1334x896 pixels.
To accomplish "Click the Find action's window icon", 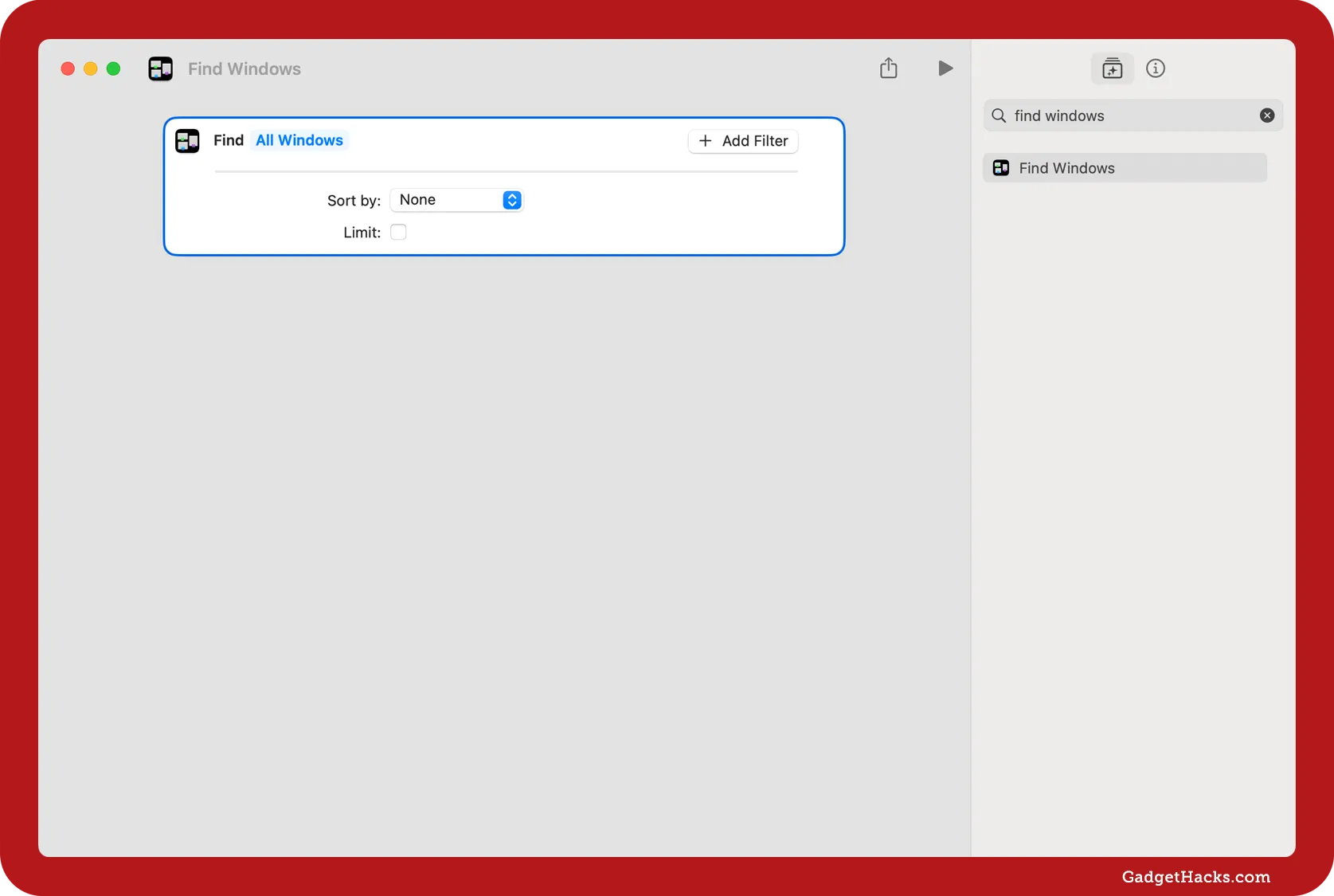I will pos(187,141).
